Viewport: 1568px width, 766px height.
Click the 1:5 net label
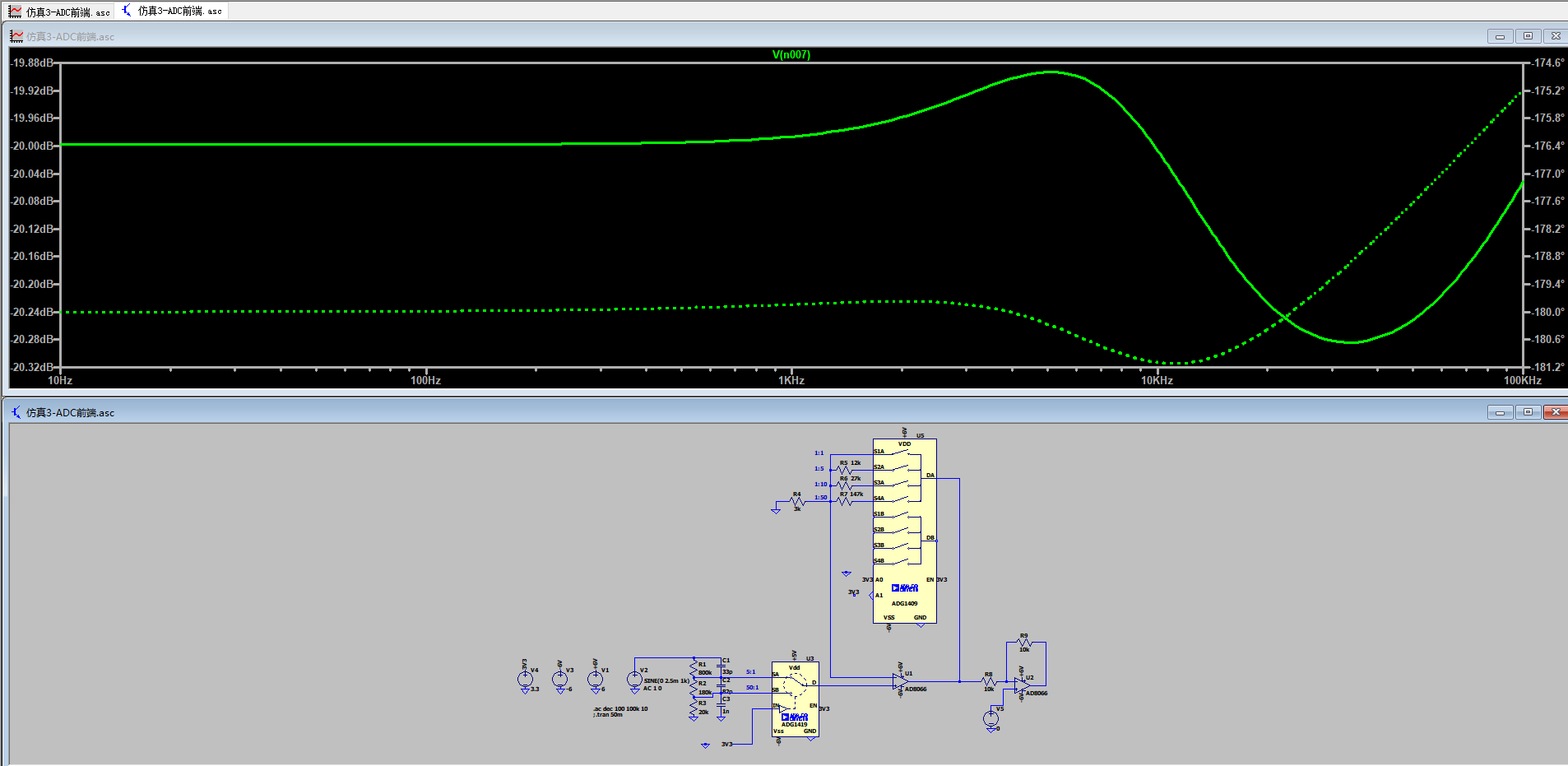pos(819,468)
